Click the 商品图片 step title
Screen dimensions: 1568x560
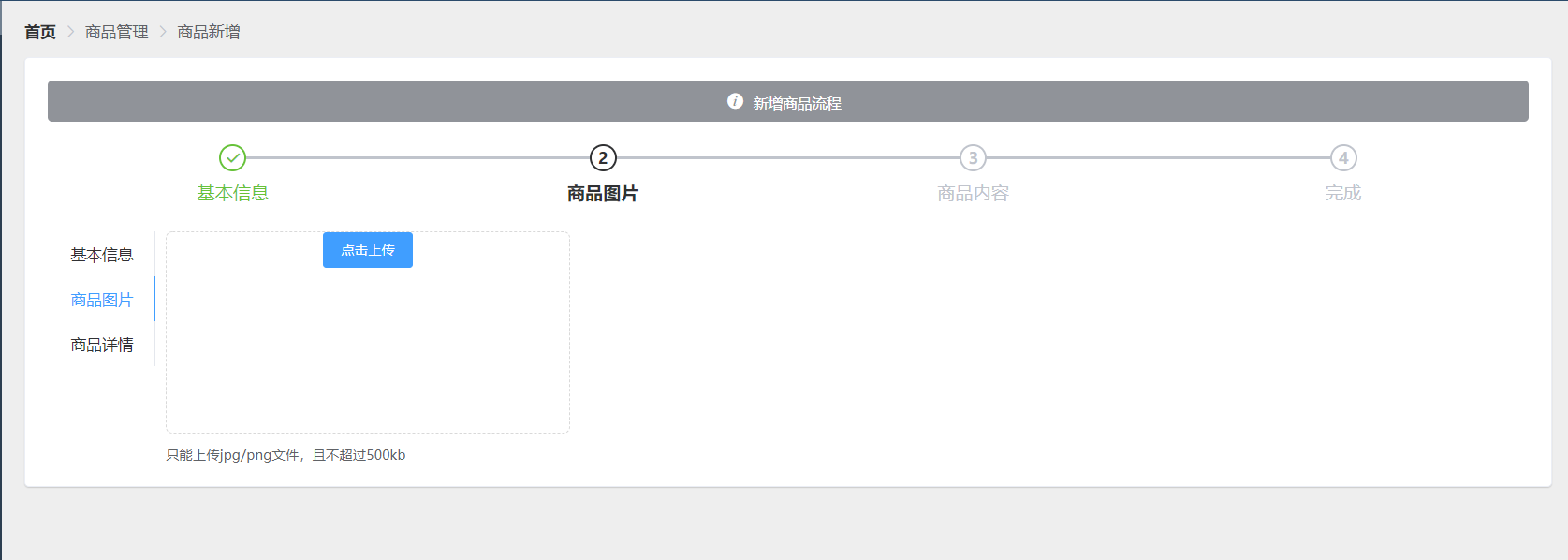[603, 193]
